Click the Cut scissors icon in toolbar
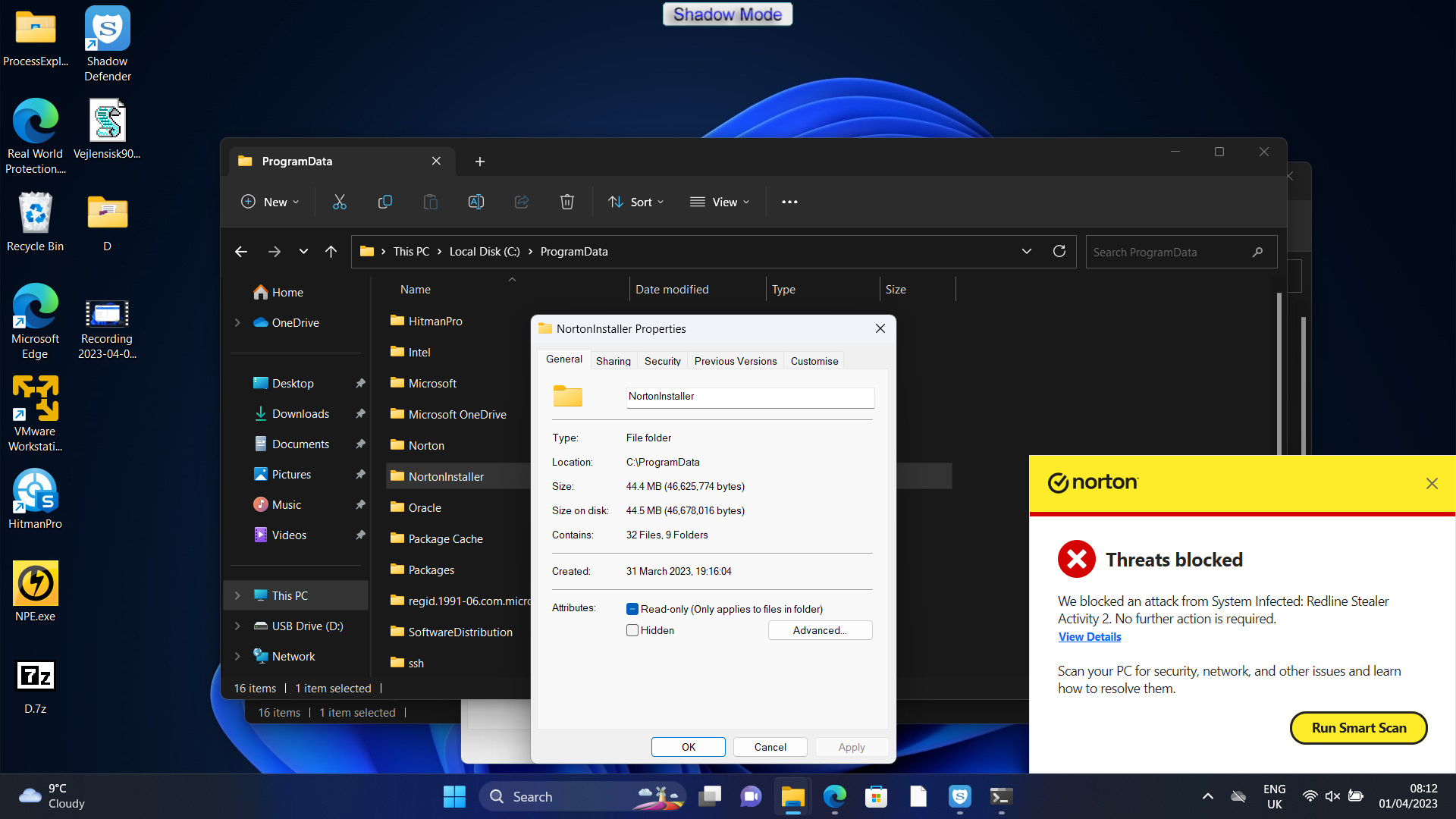 pos(339,202)
